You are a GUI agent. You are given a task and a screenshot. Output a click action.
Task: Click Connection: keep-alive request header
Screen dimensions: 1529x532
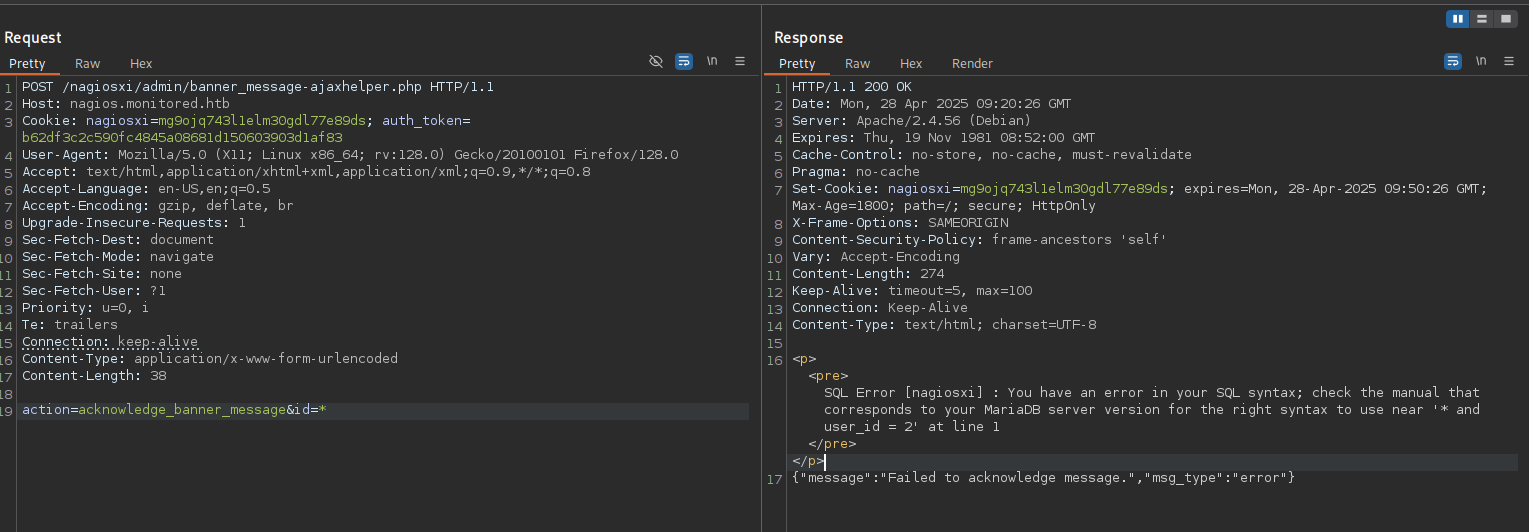pyautogui.click(x=110, y=341)
